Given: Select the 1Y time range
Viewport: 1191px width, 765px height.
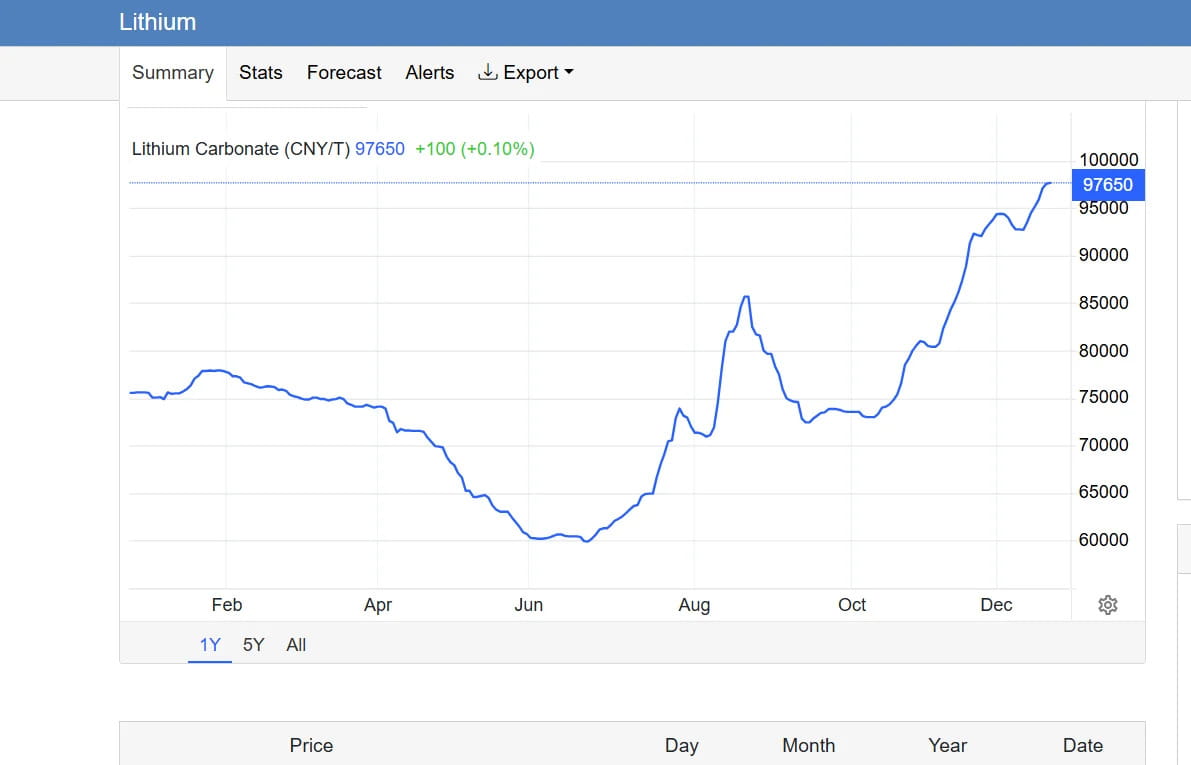Looking at the screenshot, I should [x=209, y=645].
